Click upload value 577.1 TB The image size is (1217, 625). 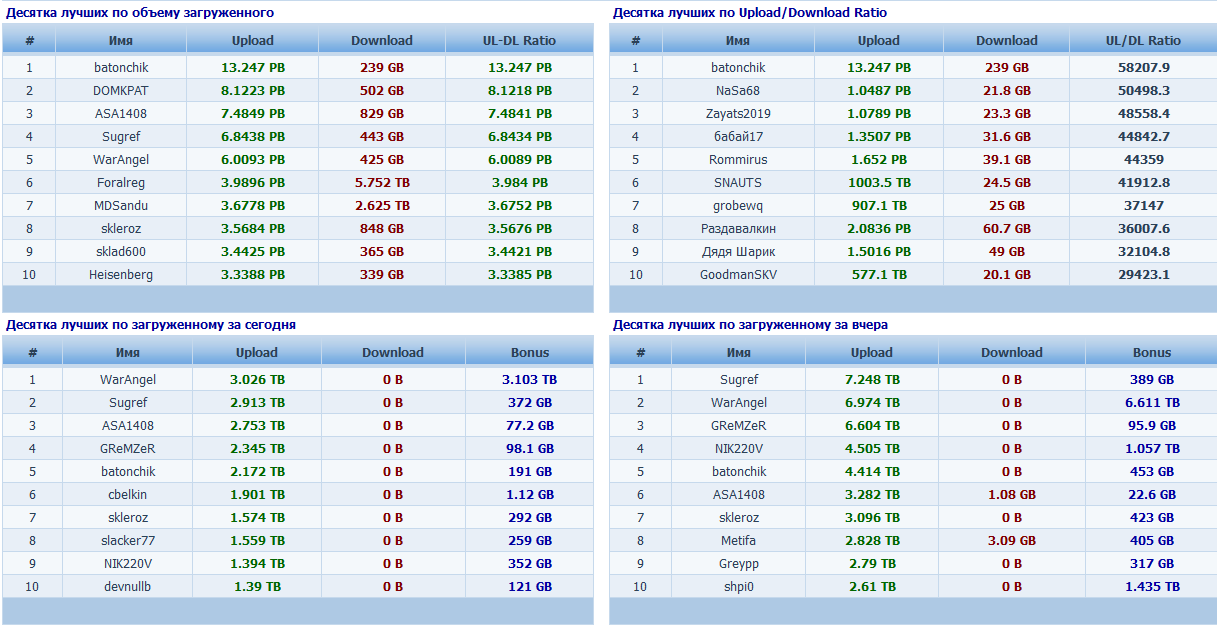pyautogui.click(x=879, y=274)
